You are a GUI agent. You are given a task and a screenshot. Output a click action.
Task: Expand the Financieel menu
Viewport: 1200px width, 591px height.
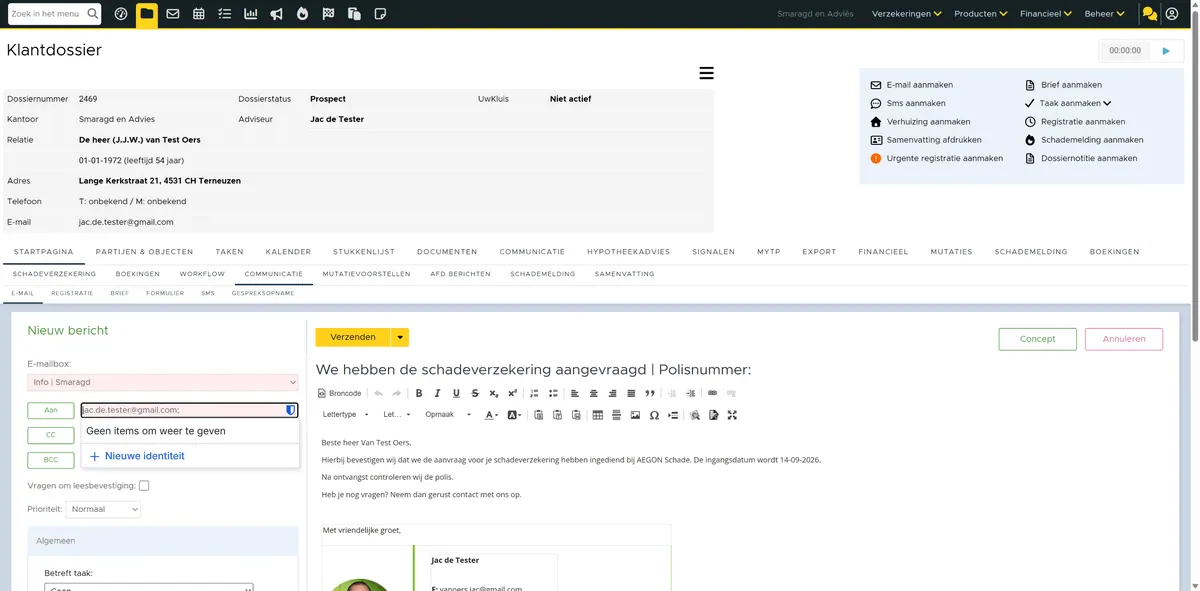point(1046,14)
